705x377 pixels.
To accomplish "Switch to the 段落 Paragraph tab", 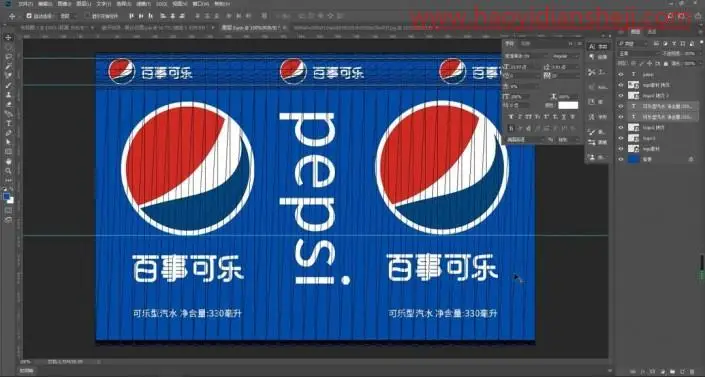I will pyautogui.click(x=525, y=44).
